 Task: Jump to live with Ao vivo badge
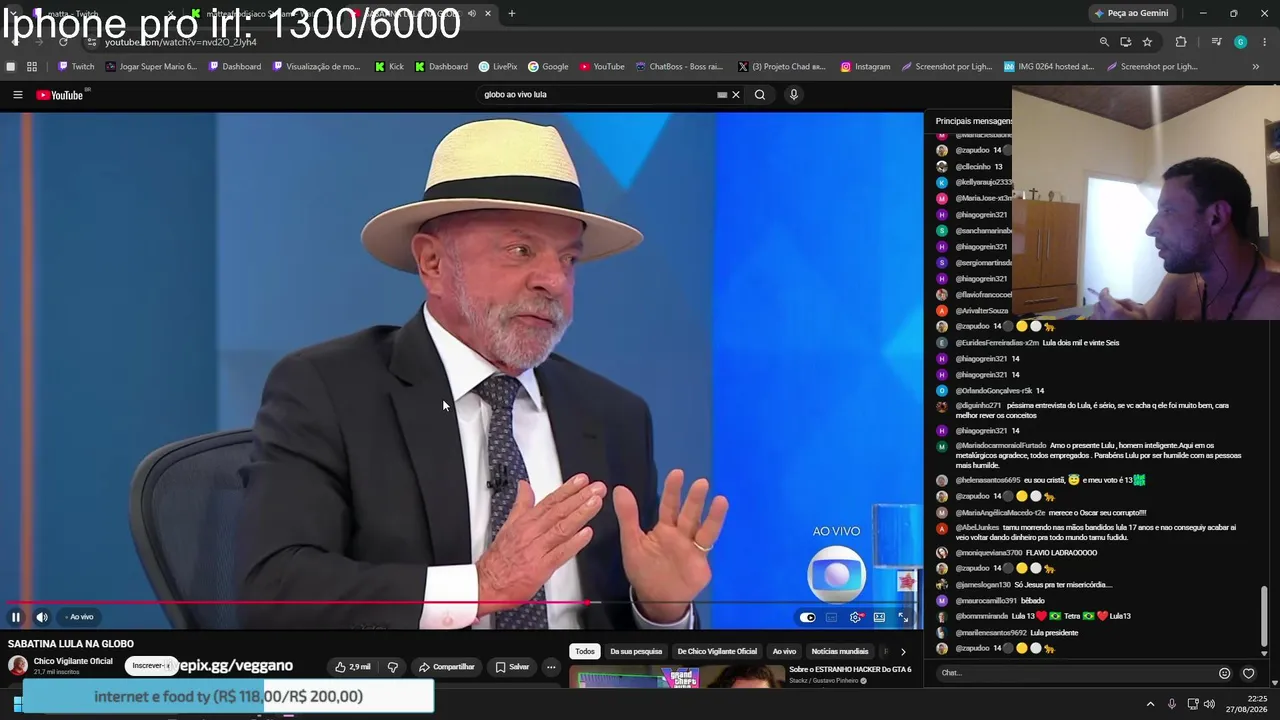pos(82,617)
